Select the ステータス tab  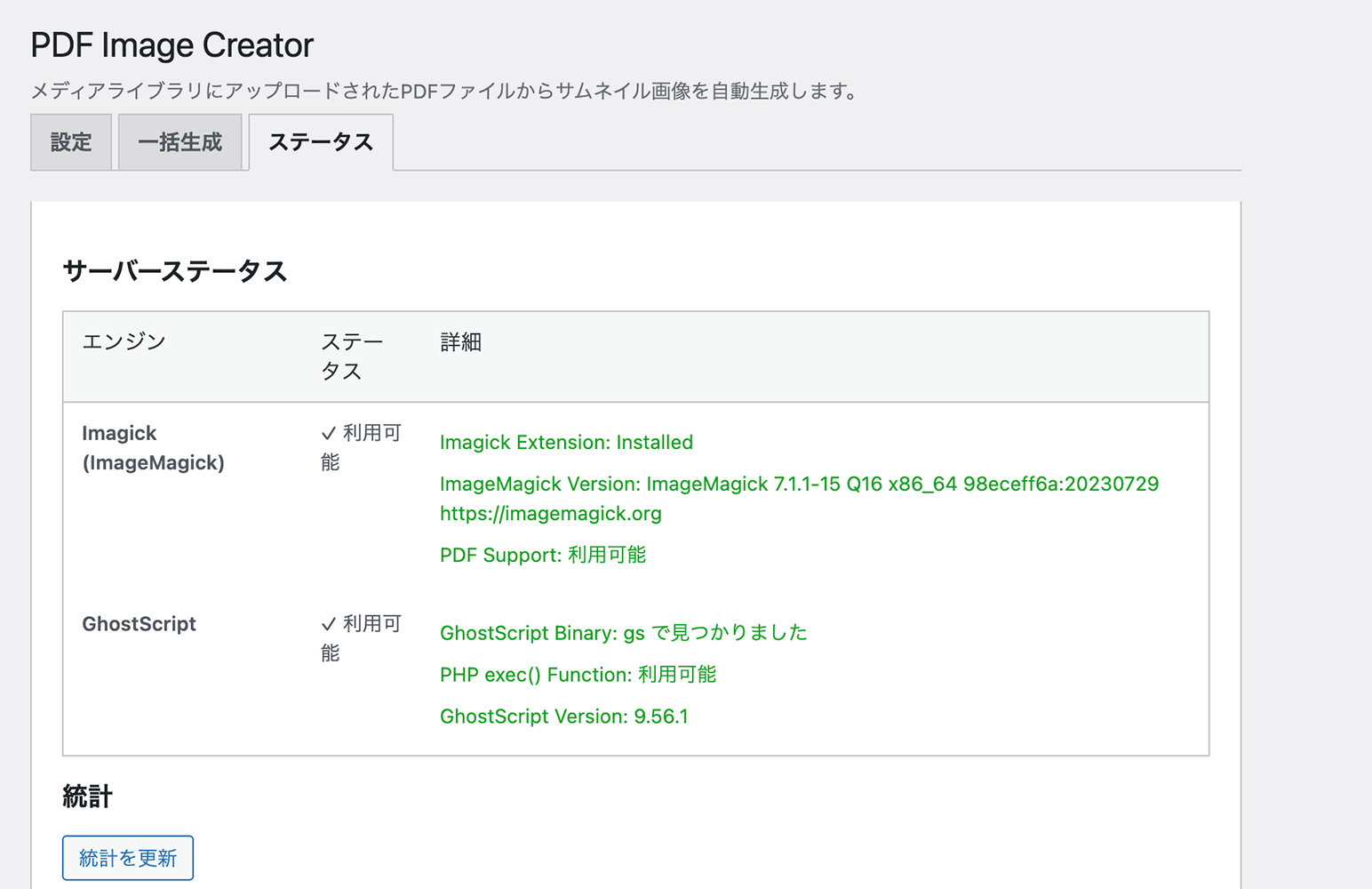click(x=321, y=142)
